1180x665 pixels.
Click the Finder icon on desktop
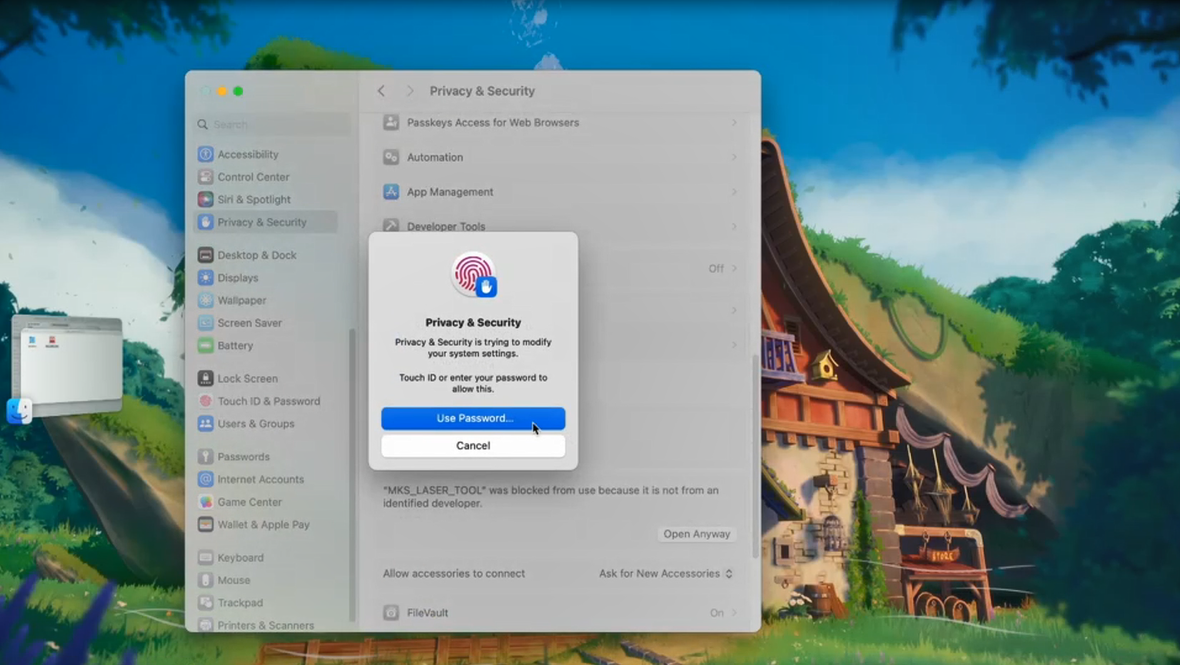[19, 411]
